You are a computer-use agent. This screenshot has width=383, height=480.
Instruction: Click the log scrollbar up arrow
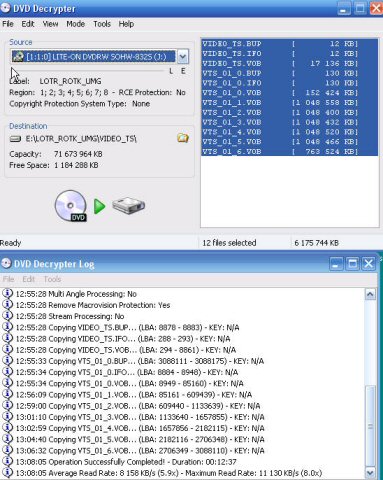(x=370, y=294)
